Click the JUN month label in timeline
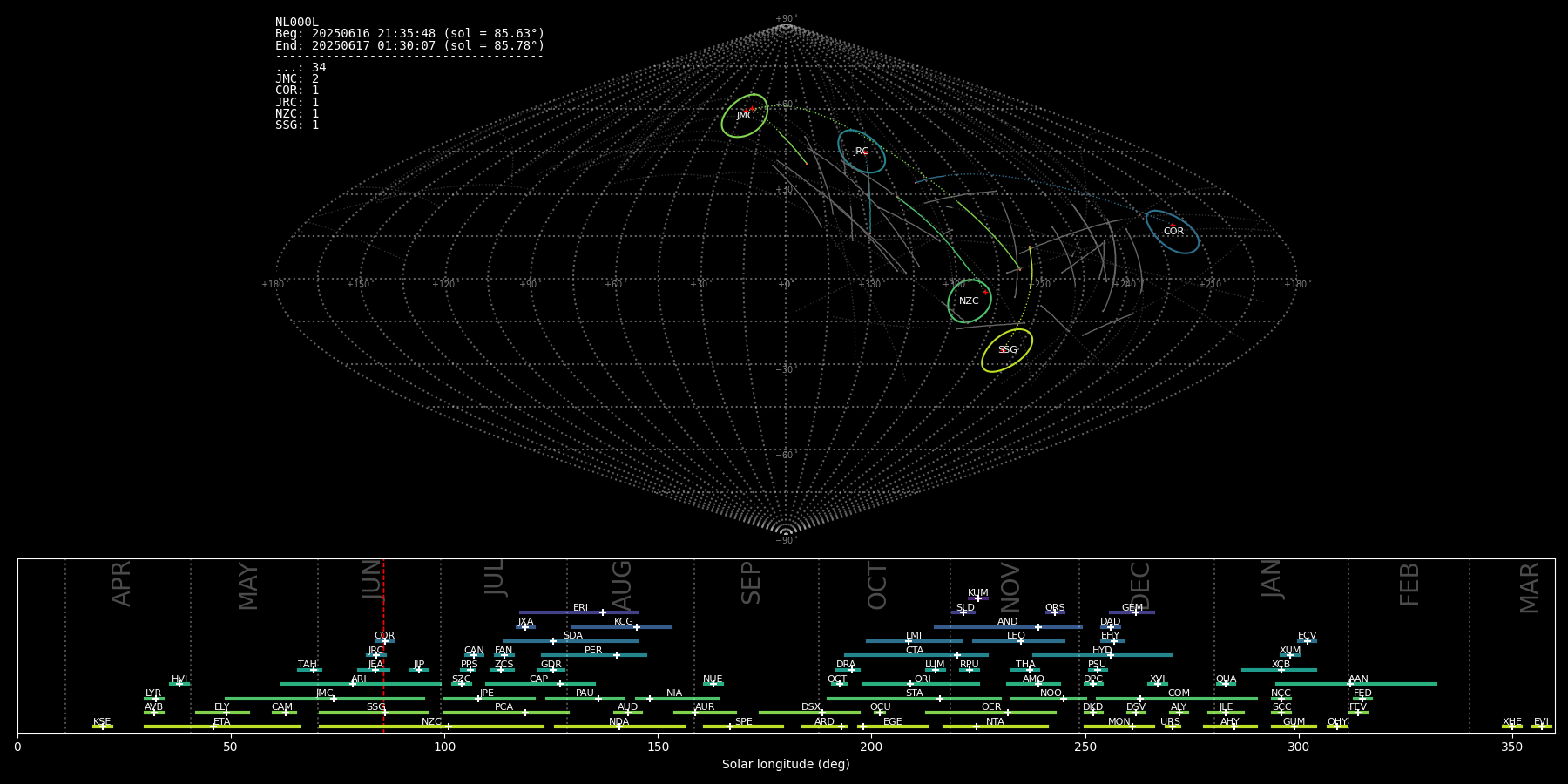 click(x=373, y=578)
